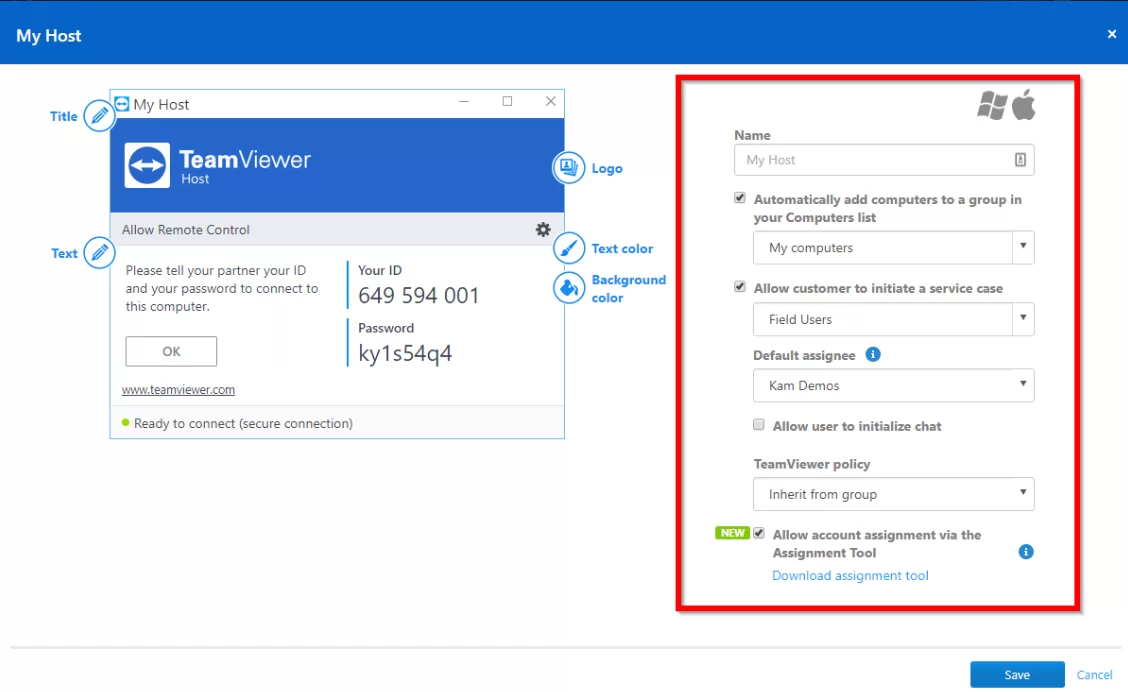1128x692 pixels.
Task: Click the Text color brush icon
Action: (x=568, y=248)
